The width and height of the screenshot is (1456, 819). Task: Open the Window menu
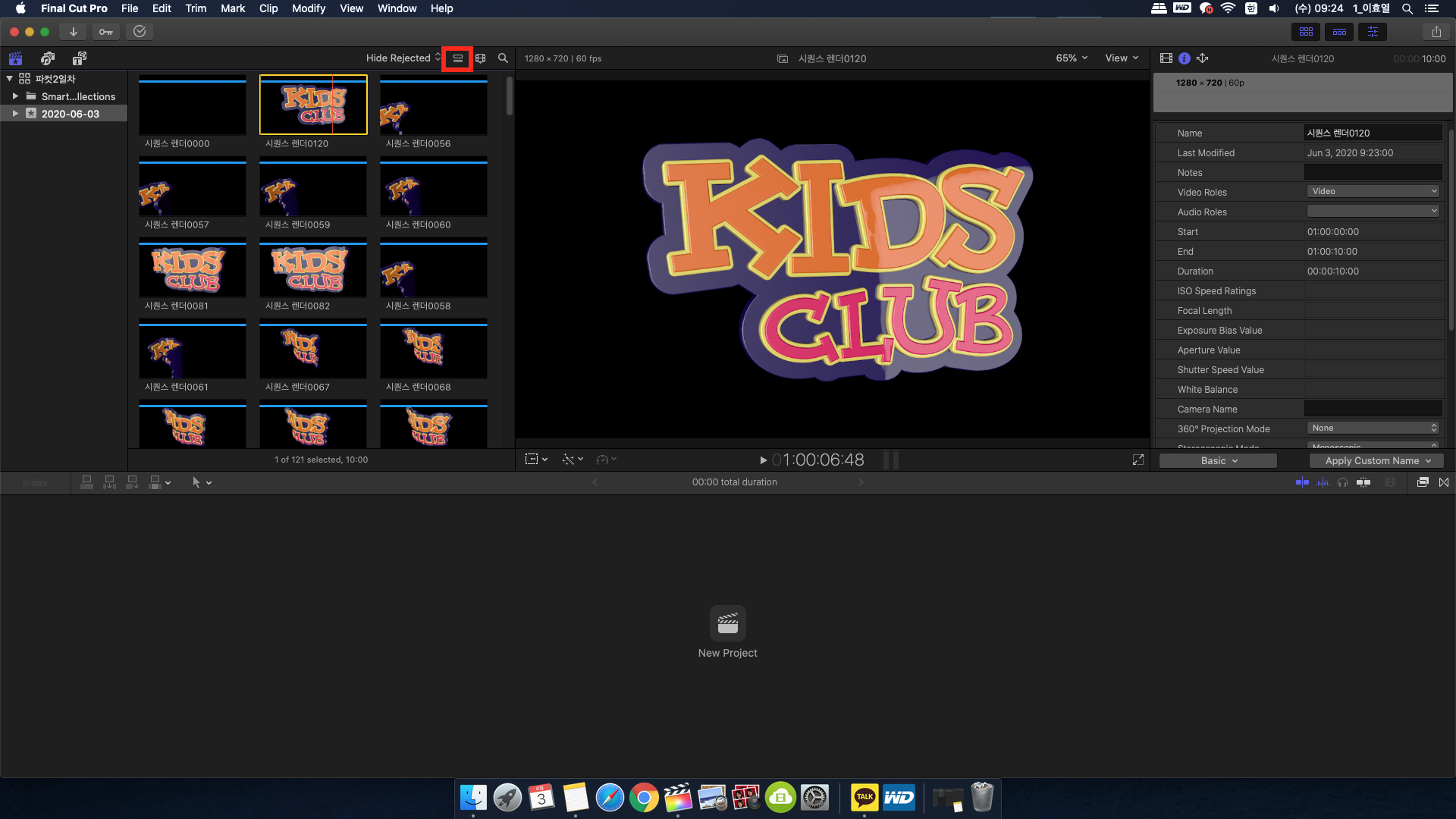coord(397,8)
